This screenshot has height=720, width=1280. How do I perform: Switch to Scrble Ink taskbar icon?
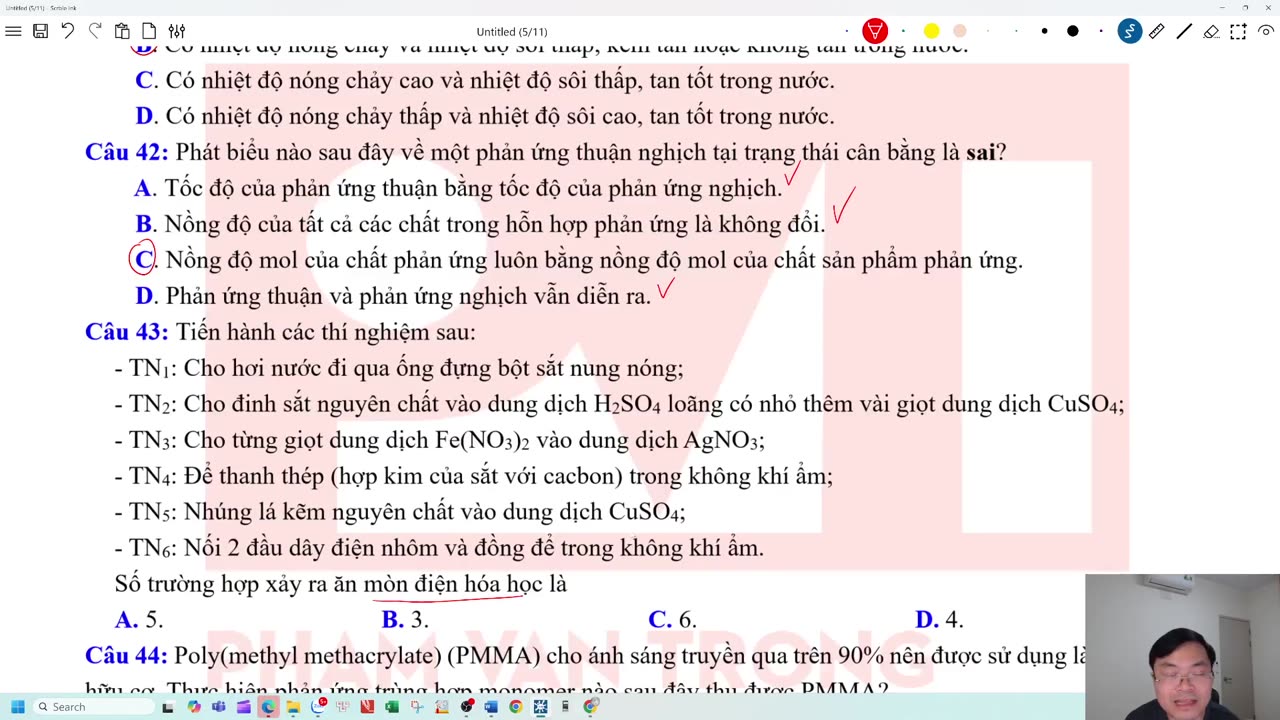click(540, 707)
